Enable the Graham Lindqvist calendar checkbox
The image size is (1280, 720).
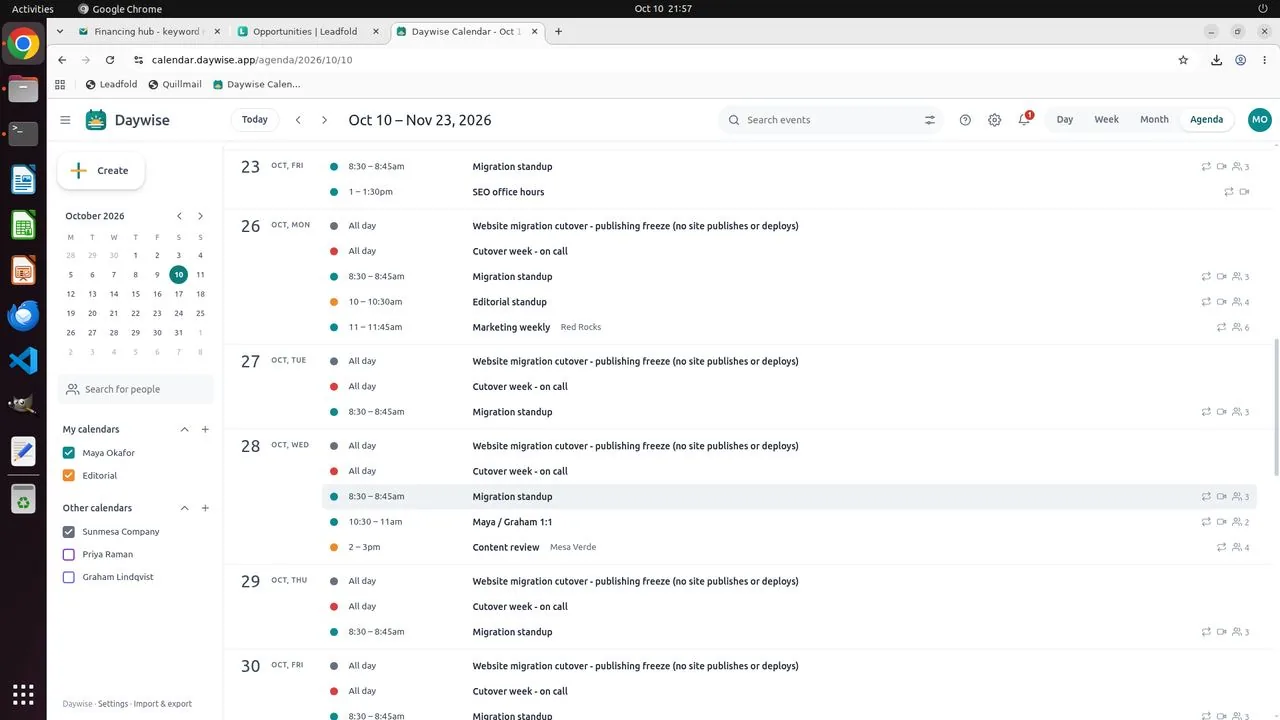point(69,577)
